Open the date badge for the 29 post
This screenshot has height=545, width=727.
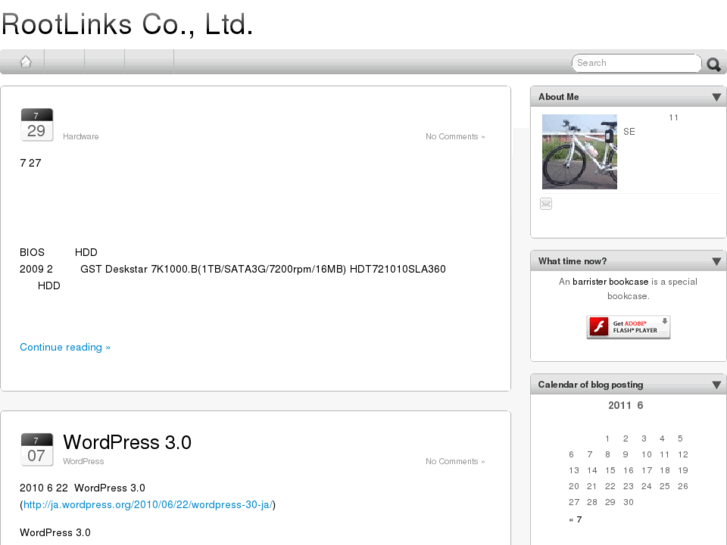click(37, 125)
